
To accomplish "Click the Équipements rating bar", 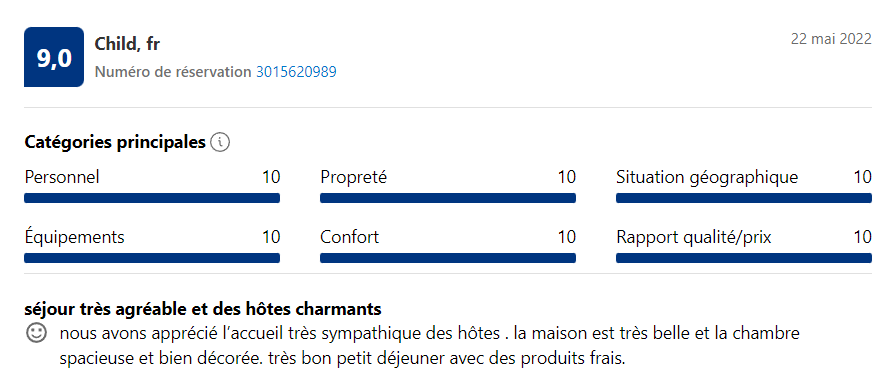I will coord(152,258).
